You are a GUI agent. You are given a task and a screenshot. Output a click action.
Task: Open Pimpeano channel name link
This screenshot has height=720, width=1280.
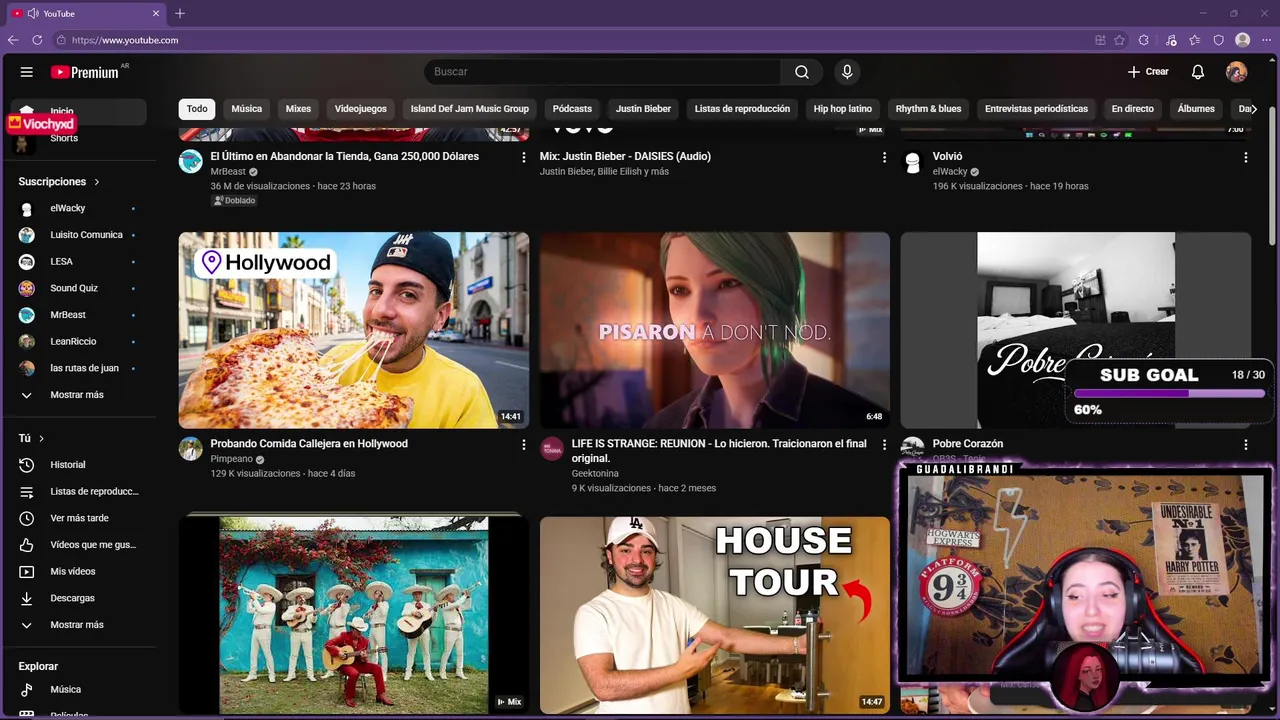pos(232,459)
